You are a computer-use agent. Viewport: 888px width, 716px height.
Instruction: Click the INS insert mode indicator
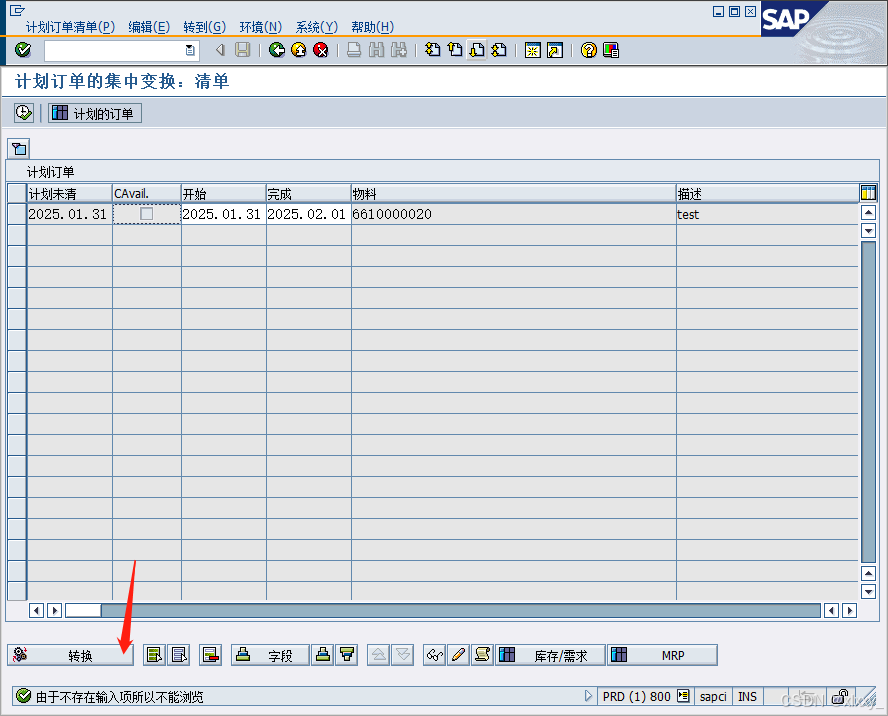click(747, 696)
